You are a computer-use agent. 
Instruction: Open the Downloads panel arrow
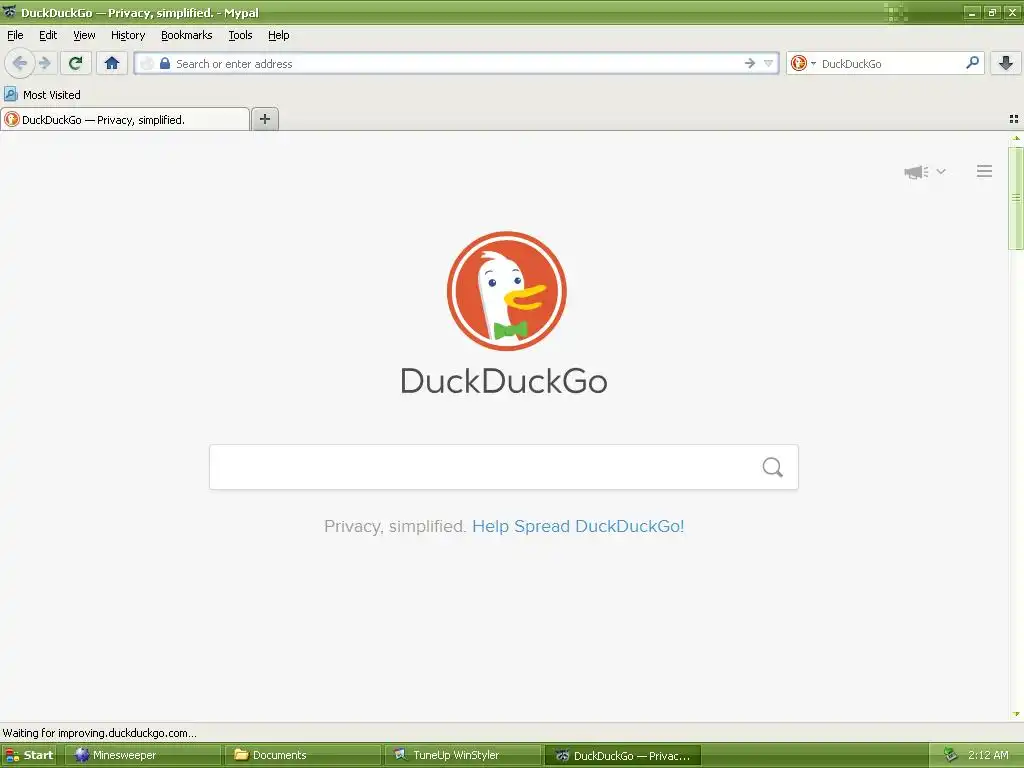(x=1006, y=63)
